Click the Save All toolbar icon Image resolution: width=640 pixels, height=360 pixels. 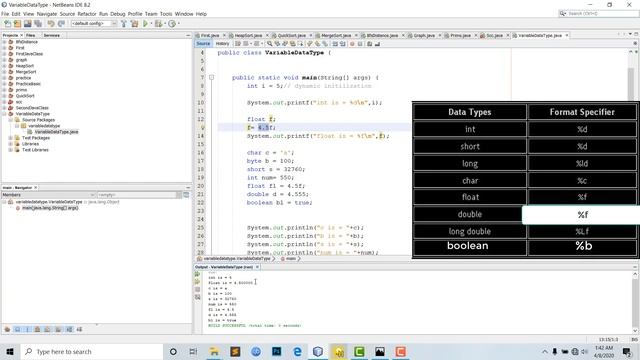pyautogui.click(x=38, y=24)
